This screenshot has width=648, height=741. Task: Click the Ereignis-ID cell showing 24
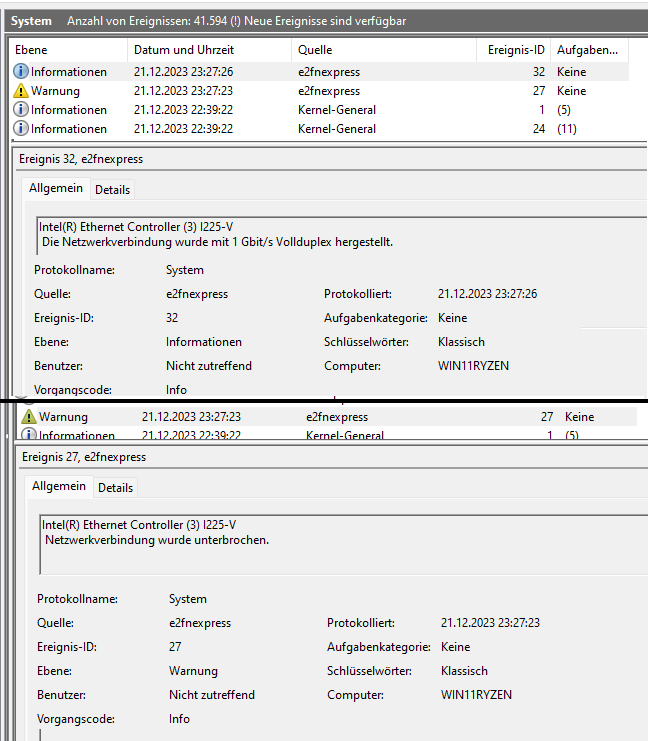539,129
